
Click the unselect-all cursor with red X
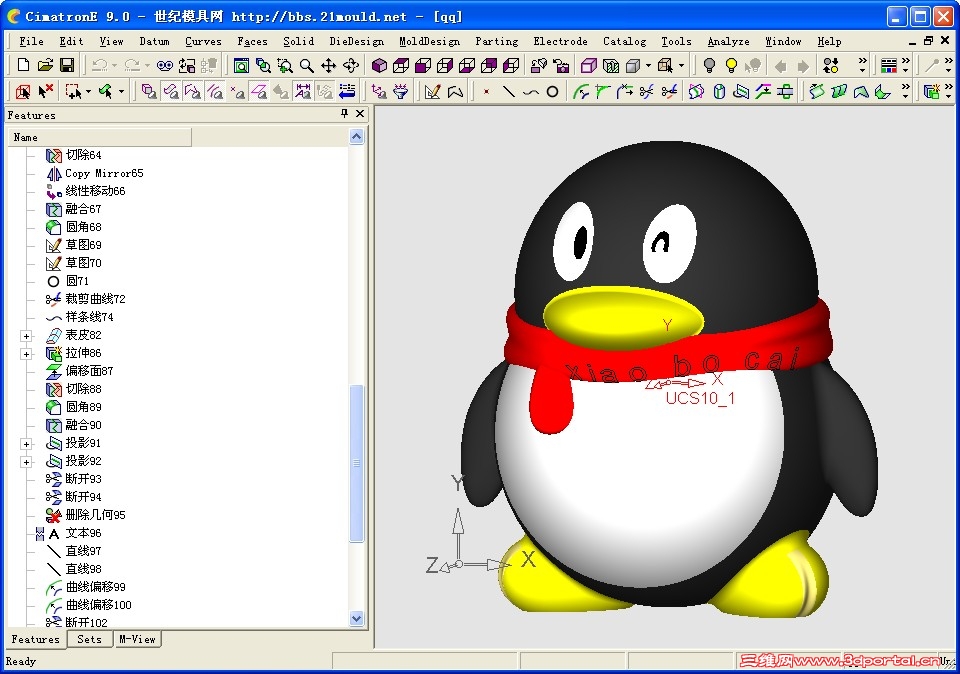45,92
